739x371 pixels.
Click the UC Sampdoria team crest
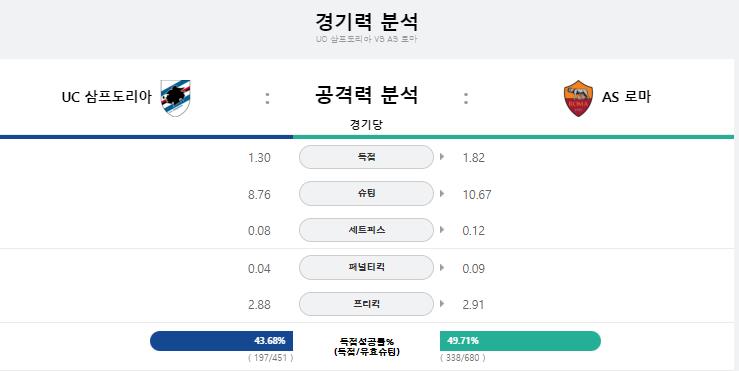(x=175, y=98)
